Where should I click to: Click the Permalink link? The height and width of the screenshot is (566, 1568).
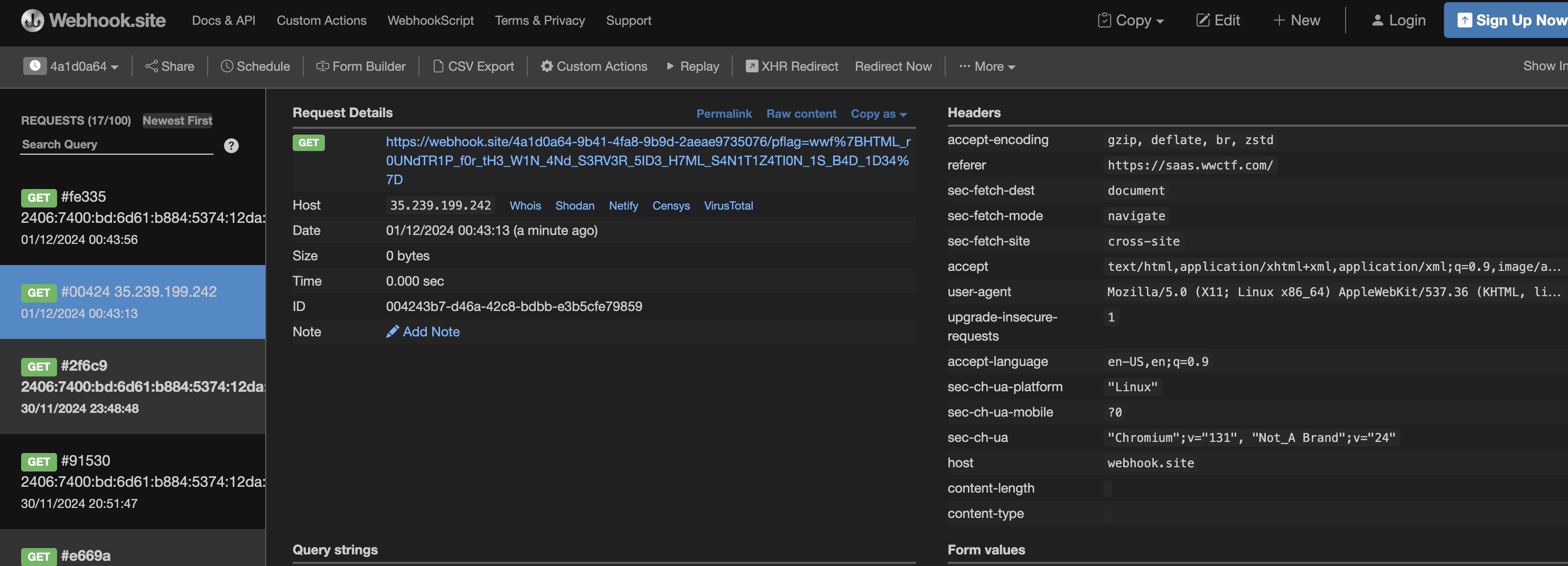pos(724,114)
